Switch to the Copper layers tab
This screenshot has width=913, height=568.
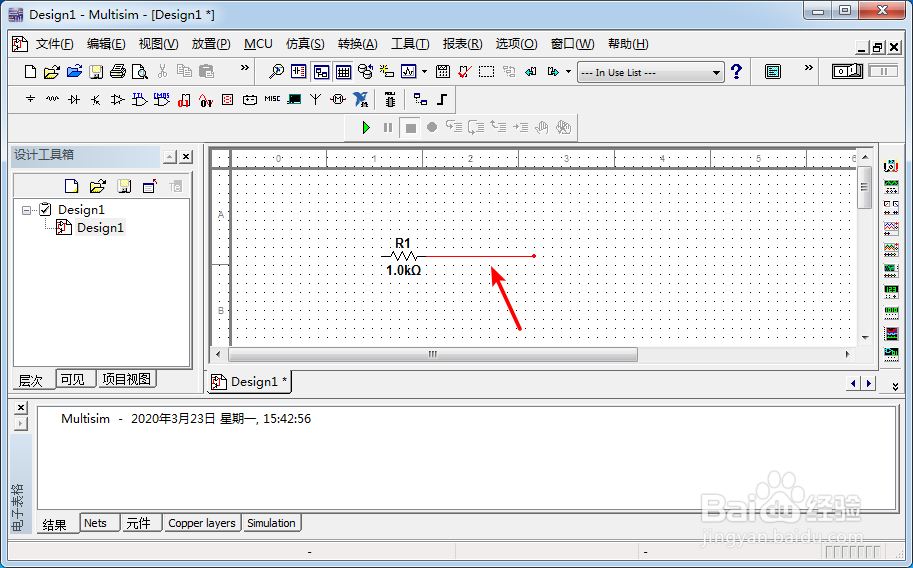pos(201,523)
